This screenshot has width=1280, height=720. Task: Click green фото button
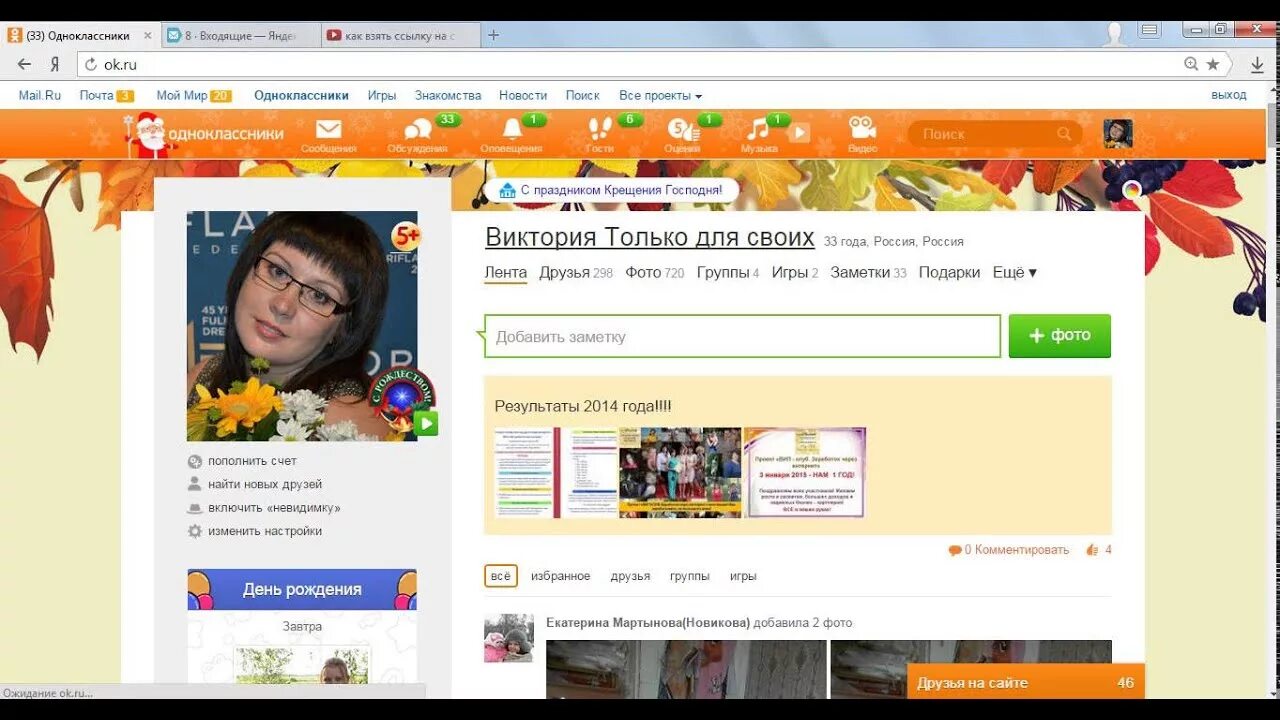pos(1060,336)
